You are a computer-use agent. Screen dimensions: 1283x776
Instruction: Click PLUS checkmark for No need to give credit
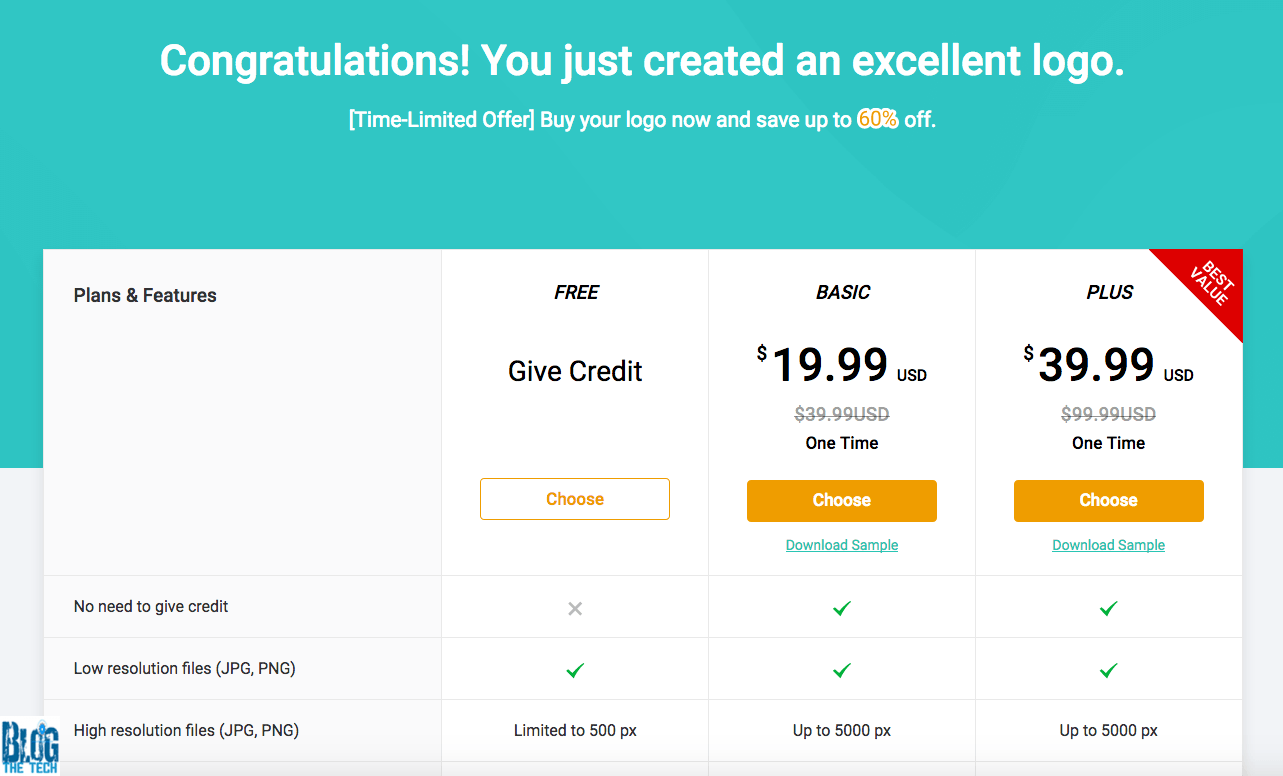pyautogui.click(x=1108, y=608)
